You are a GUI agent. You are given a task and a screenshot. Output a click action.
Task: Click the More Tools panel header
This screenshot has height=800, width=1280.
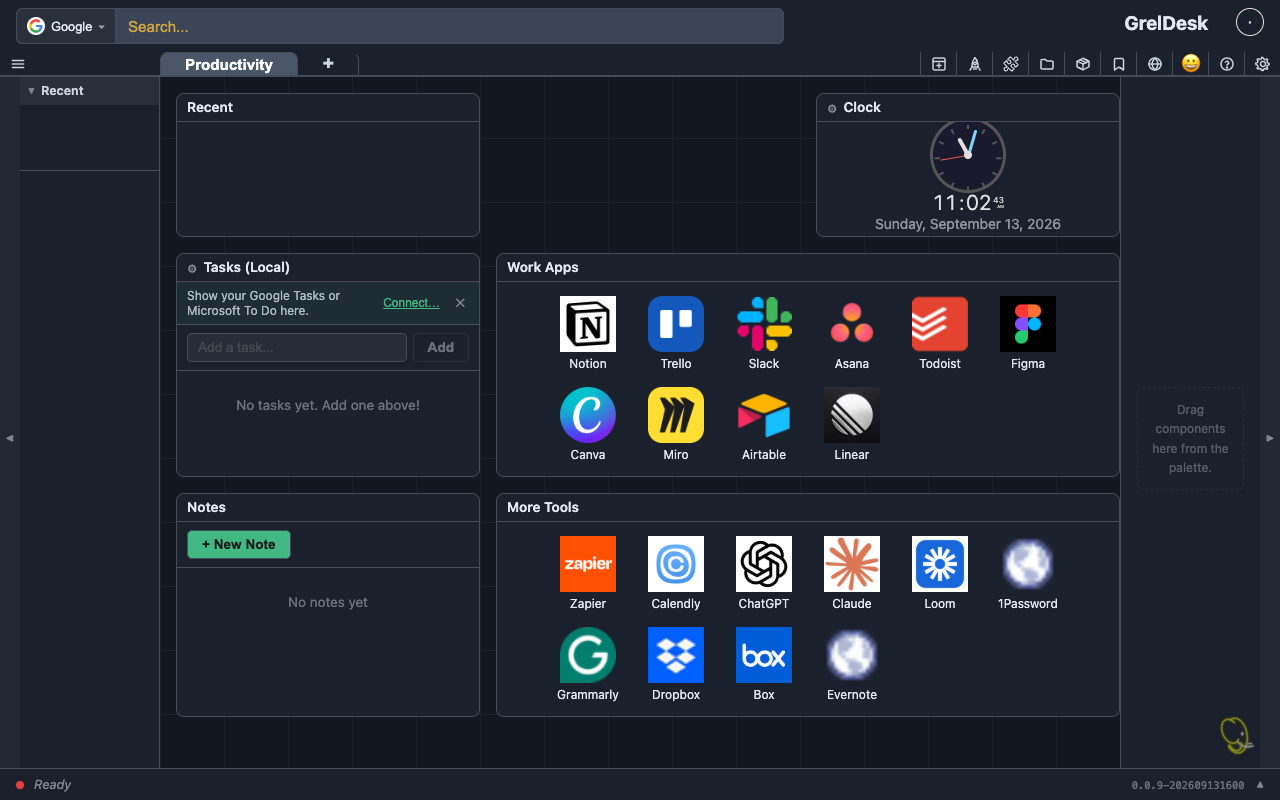(808, 508)
